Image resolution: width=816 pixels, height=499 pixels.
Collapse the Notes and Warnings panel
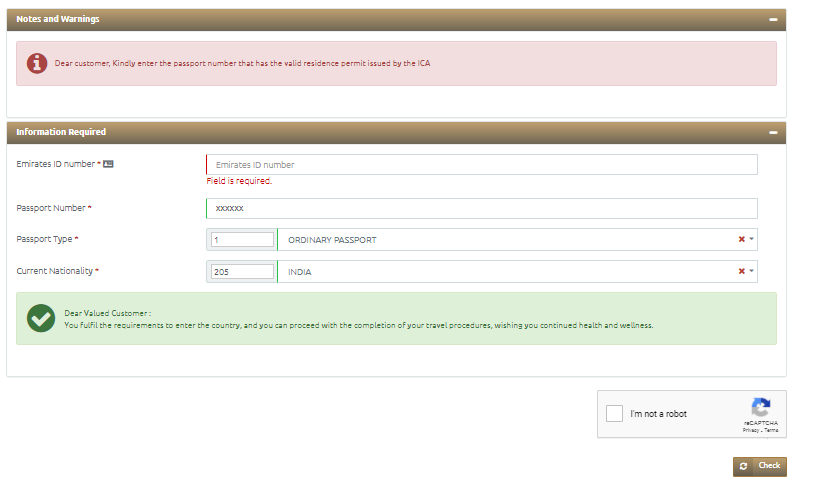click(773, 19)
